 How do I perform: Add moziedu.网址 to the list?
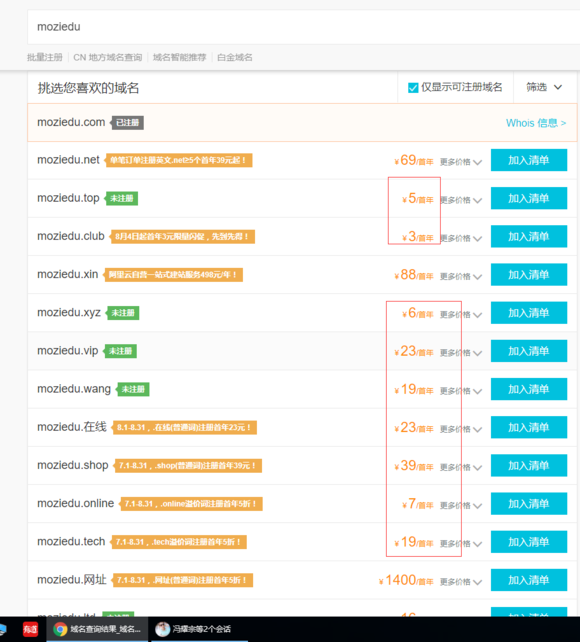pyautogui.click(x=529, y=580)
